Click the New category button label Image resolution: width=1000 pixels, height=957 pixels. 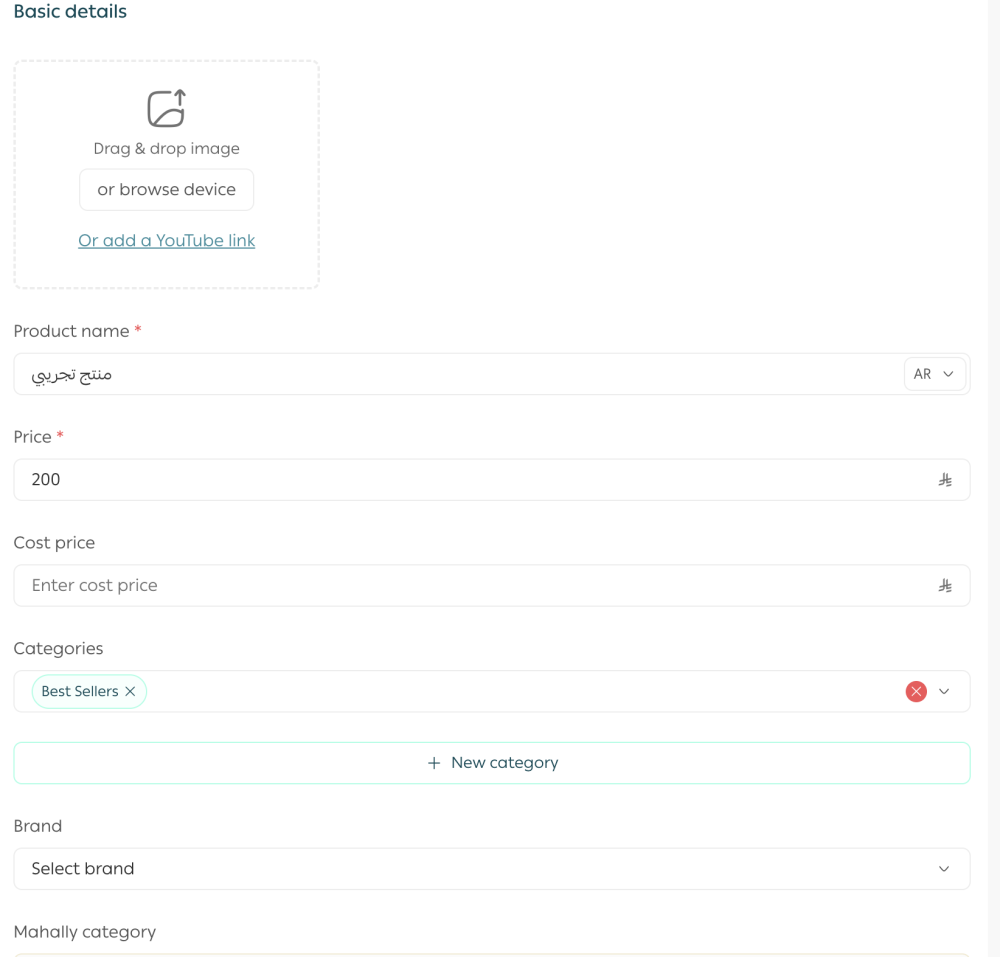point(504,763)
